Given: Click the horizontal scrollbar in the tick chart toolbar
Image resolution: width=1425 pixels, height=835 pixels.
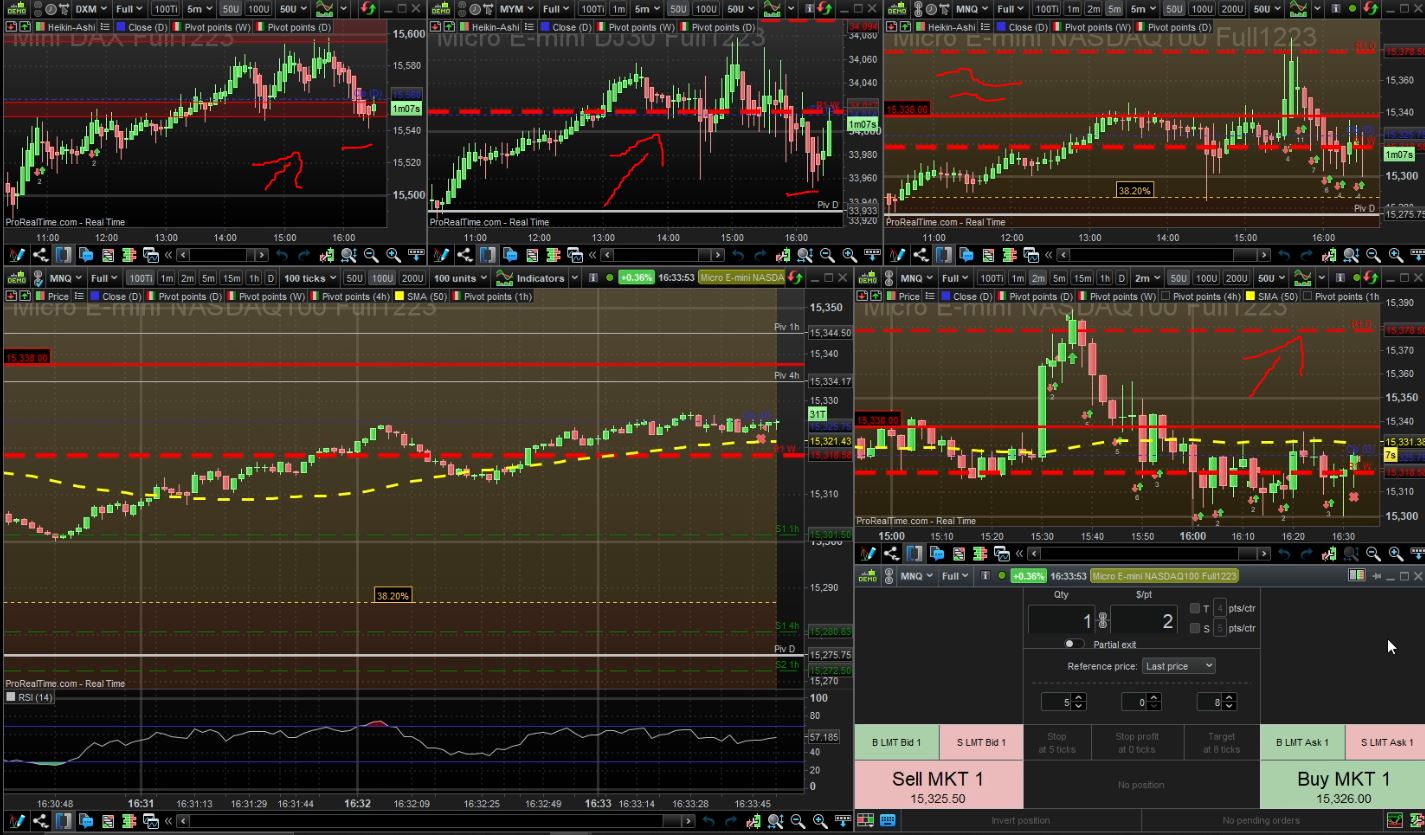Looking at the screenshot, I should click(435, 821).
